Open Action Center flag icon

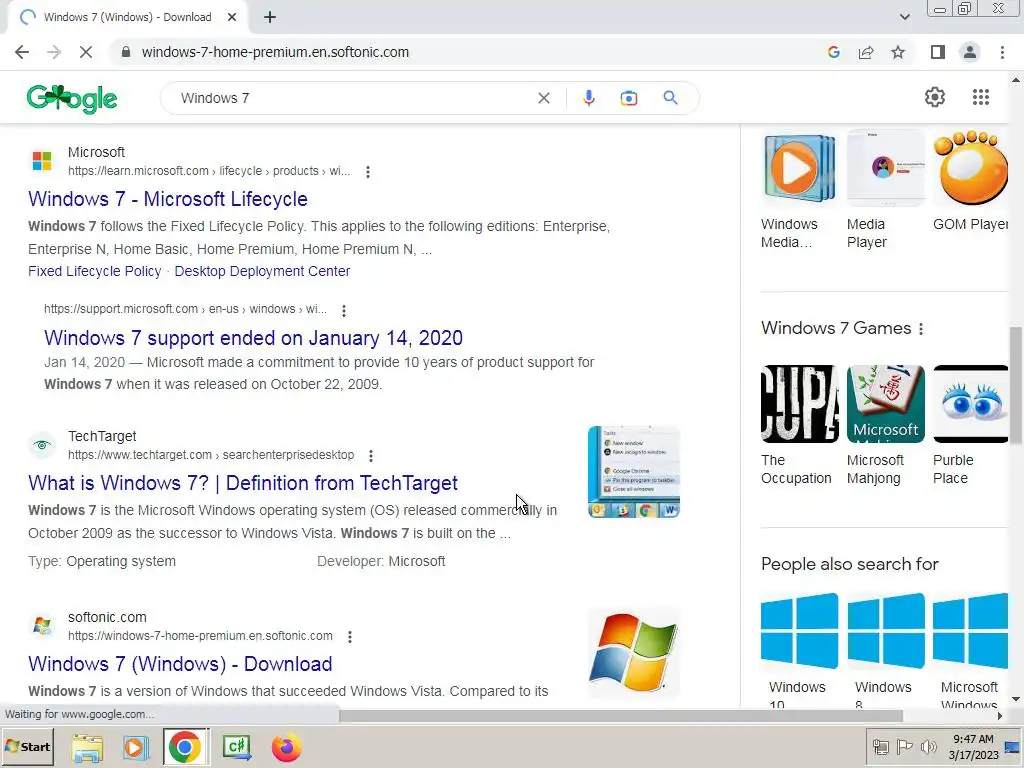(904, 747)
